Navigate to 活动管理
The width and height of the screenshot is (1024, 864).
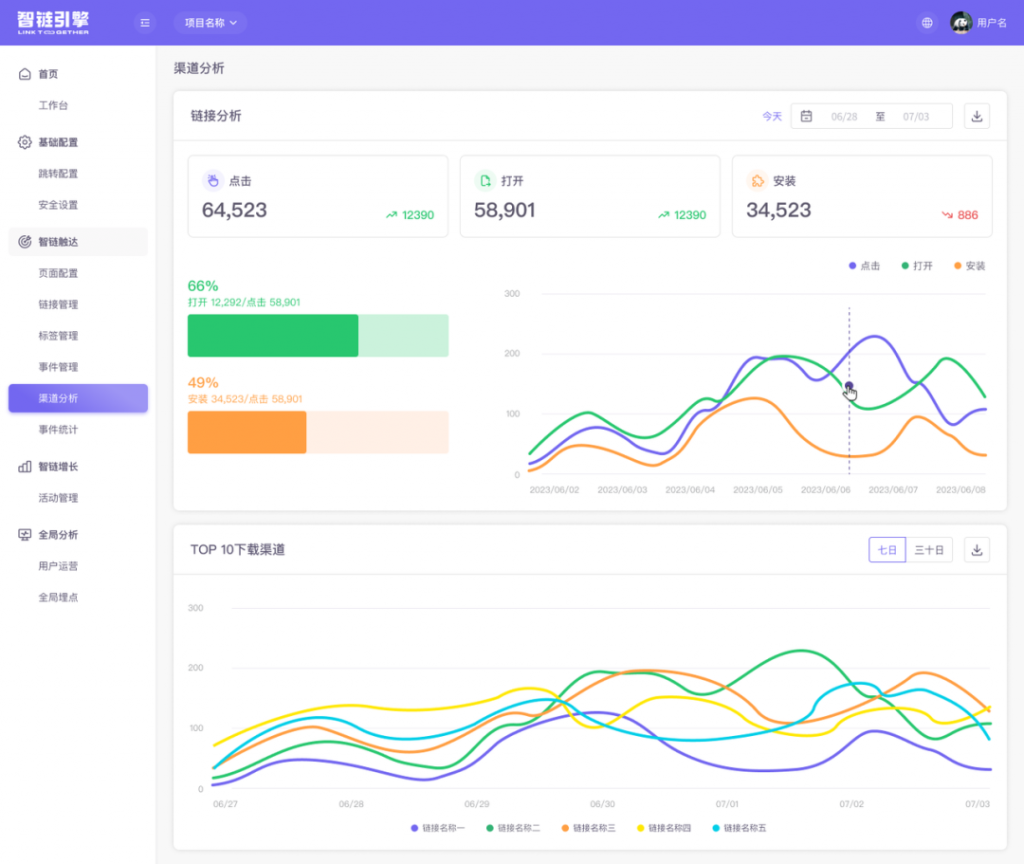[58, 498]
